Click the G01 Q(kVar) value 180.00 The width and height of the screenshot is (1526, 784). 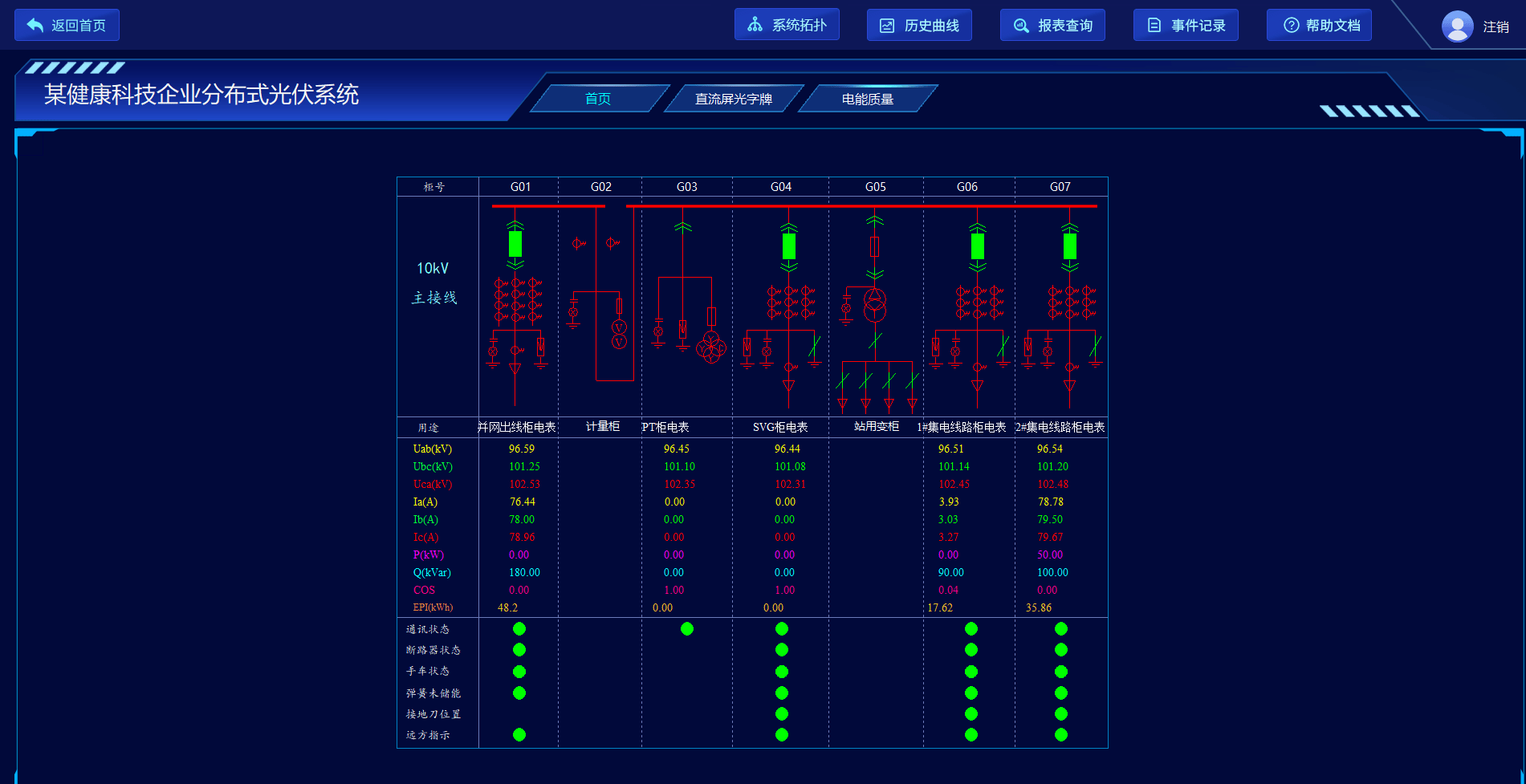pyautogui.click(x=524, y=572)
